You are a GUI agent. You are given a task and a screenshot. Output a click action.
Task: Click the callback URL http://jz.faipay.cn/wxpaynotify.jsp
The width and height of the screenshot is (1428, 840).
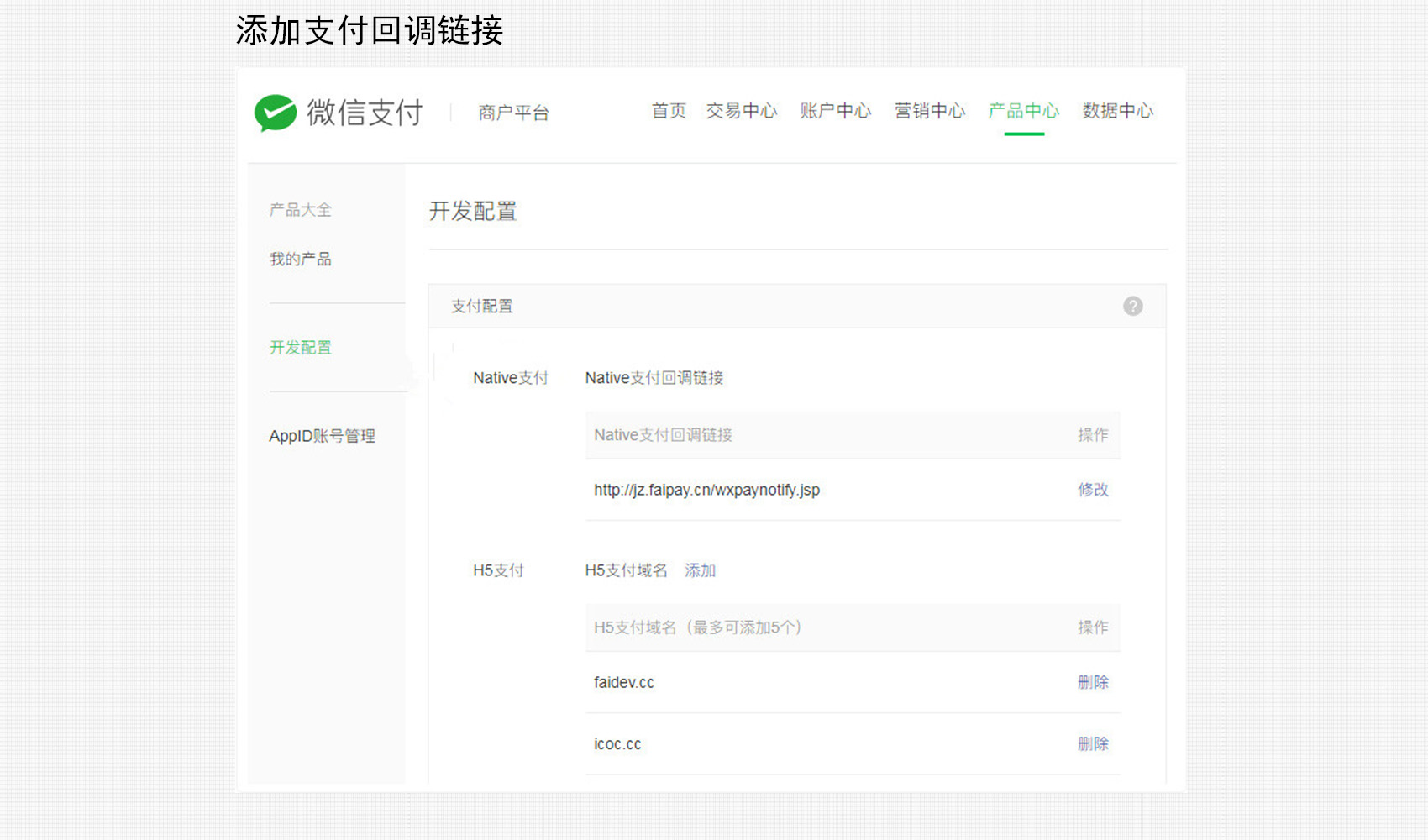[x=706, y=490]
